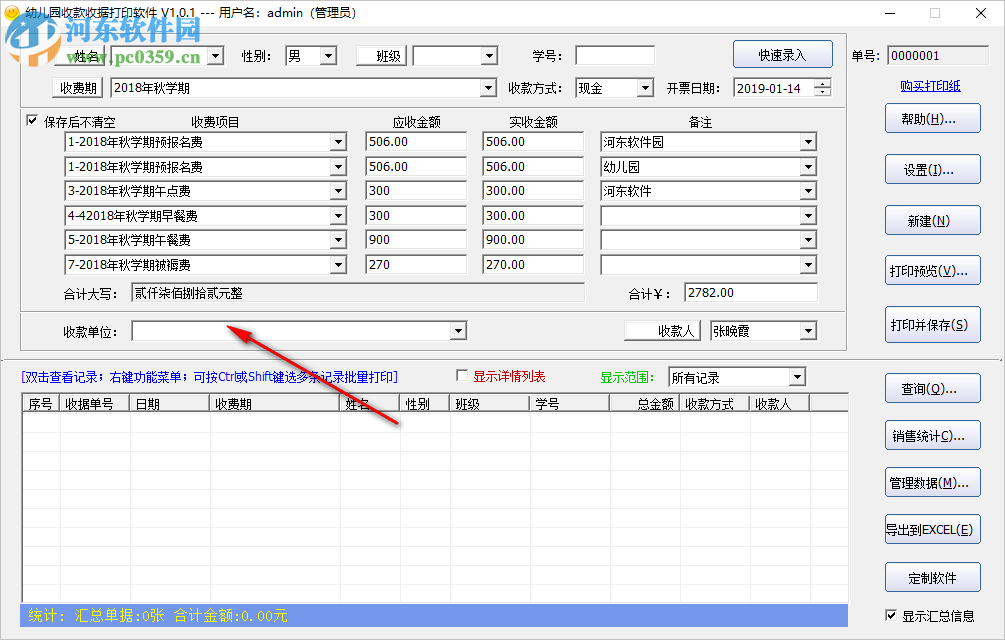Click the 收款人 label button
This screenshot has width=1005, height=640.
point(662,331)
